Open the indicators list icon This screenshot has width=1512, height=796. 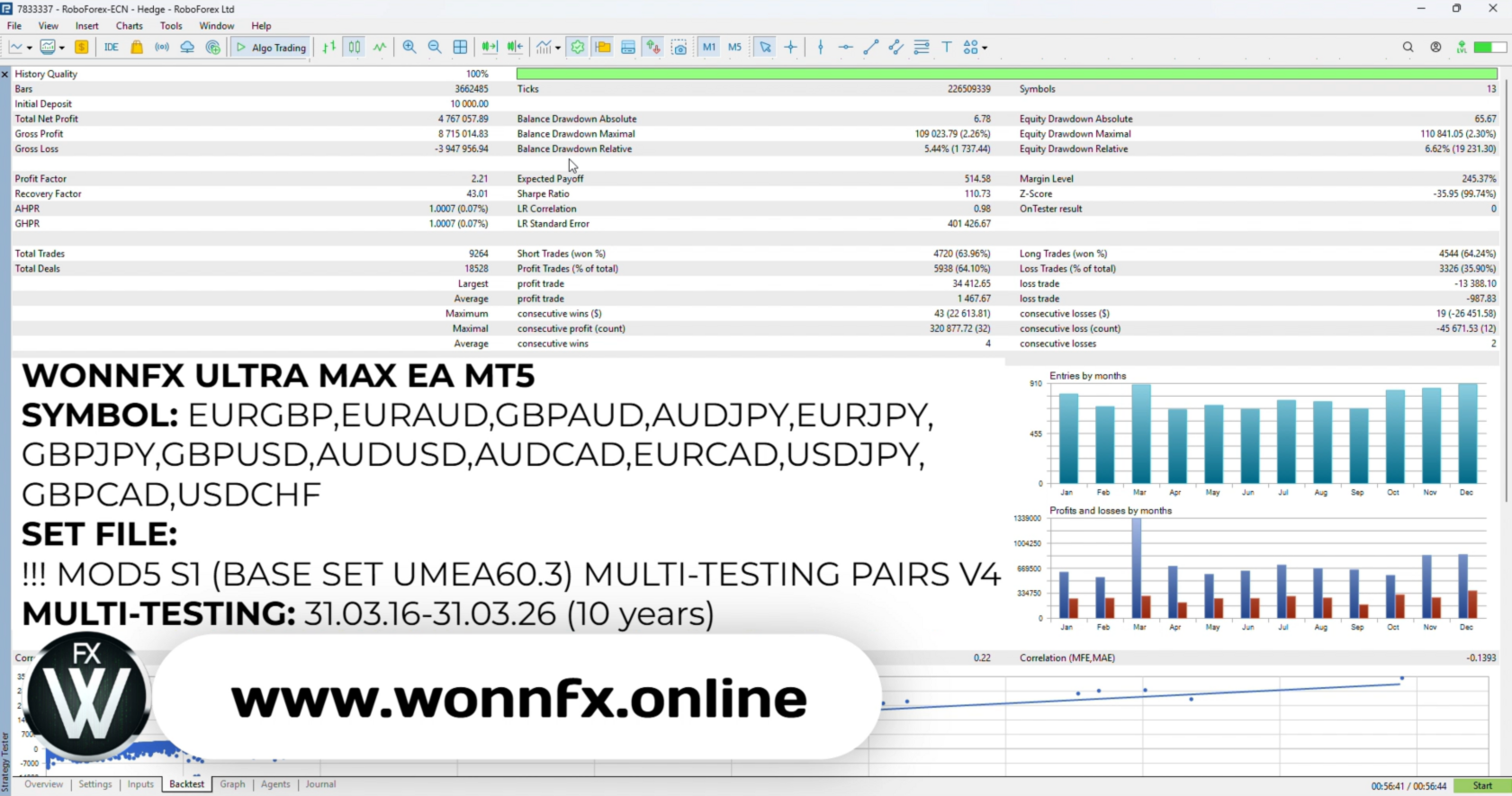coord(544,48)
